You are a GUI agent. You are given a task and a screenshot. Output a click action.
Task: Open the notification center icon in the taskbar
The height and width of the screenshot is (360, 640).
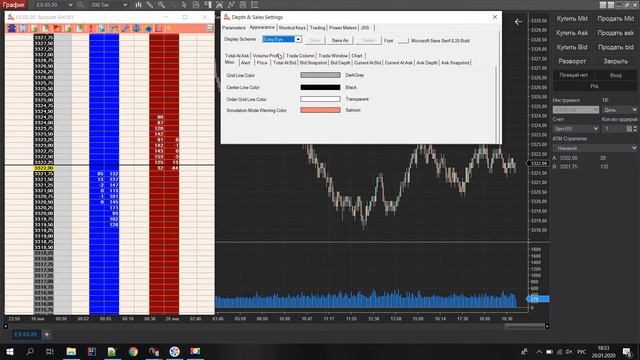click(627, 351)
